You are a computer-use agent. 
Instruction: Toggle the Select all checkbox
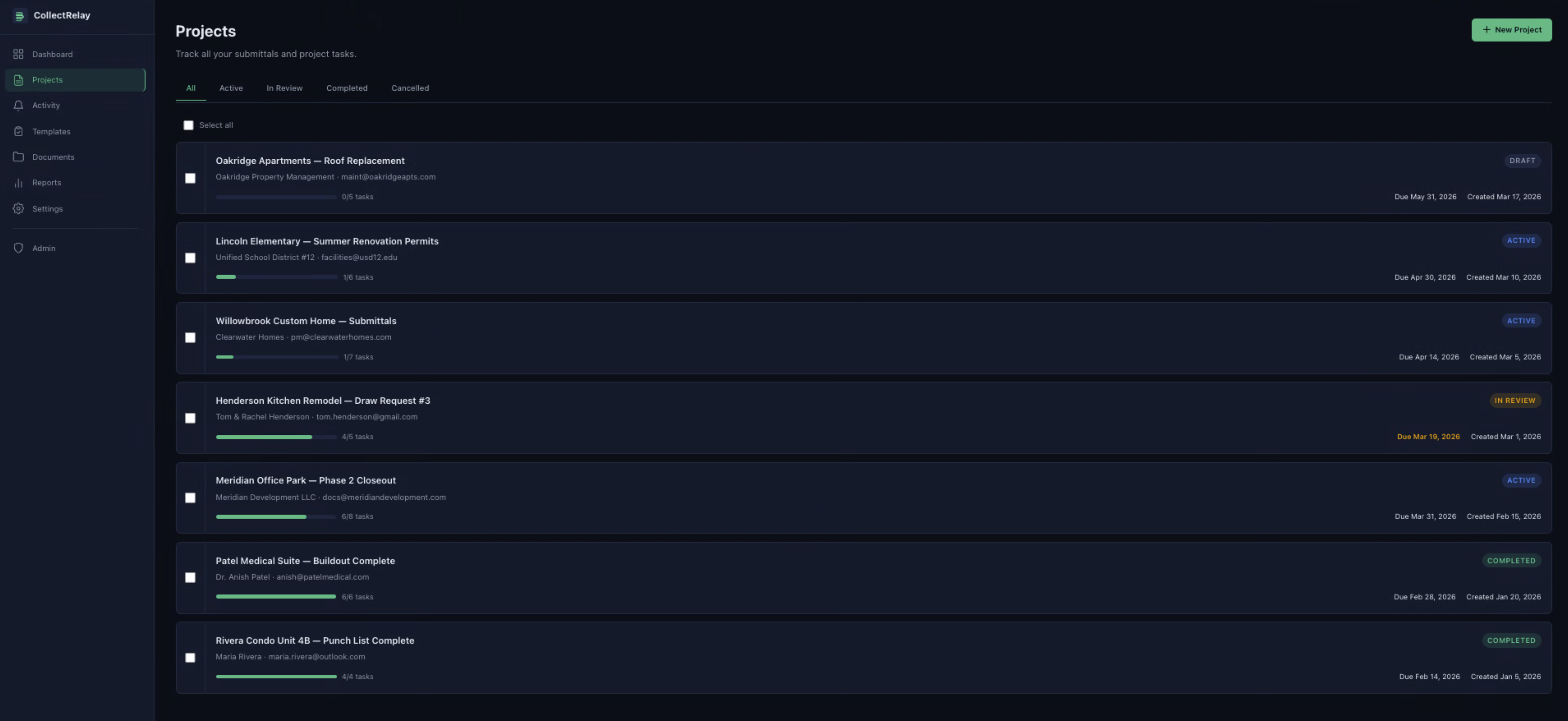coord(189,125)
